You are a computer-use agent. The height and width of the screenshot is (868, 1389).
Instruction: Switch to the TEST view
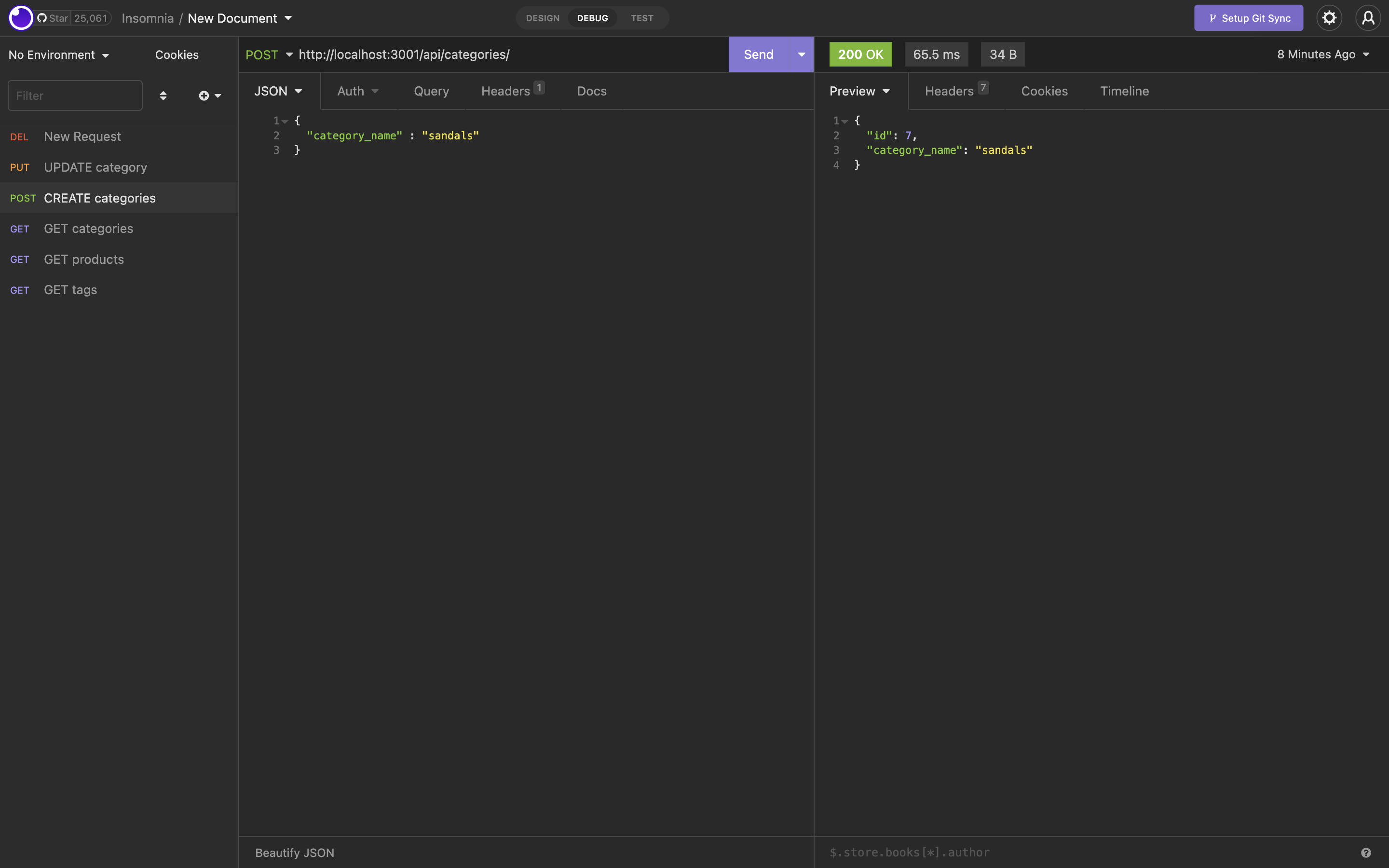[642, 18]
